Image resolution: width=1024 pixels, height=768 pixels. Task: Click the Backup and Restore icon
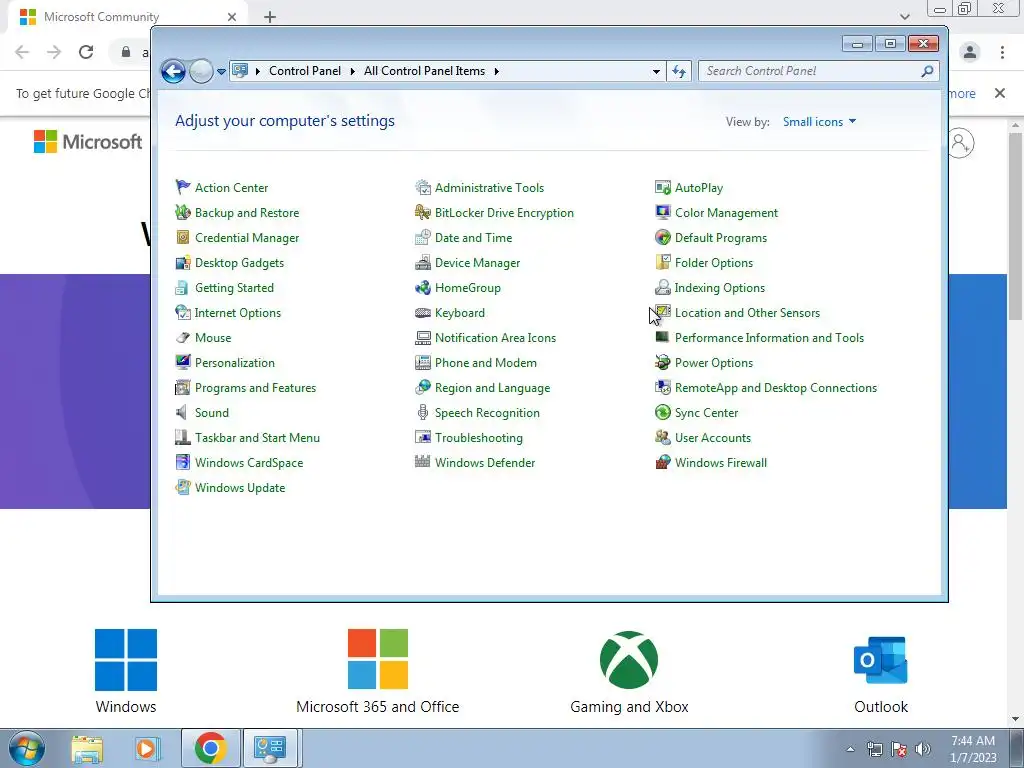pyautogui.click(x=183, y=212)
